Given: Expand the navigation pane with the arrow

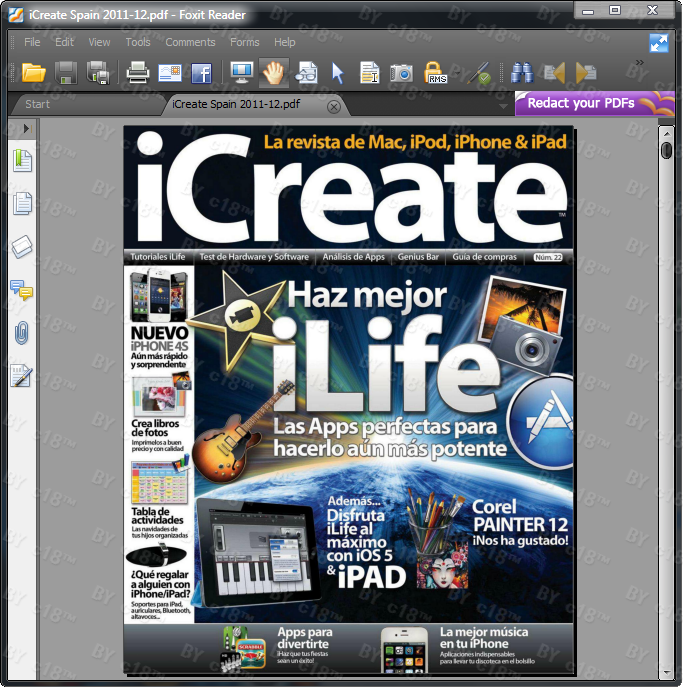Looking at the screenshot, I should tap(26, 129).
